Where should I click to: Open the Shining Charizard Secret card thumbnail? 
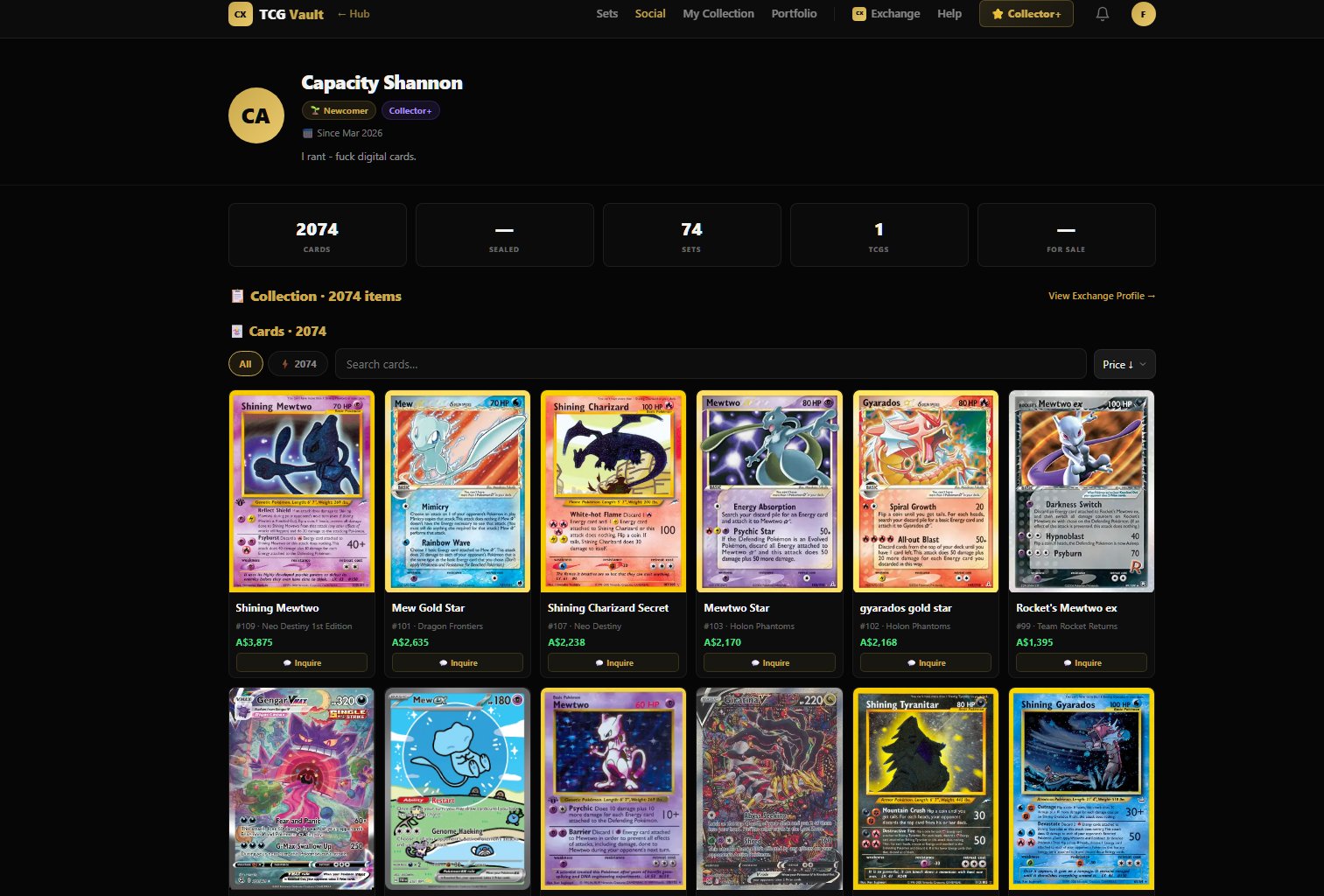pyautogui.click(x=613, y=491)
